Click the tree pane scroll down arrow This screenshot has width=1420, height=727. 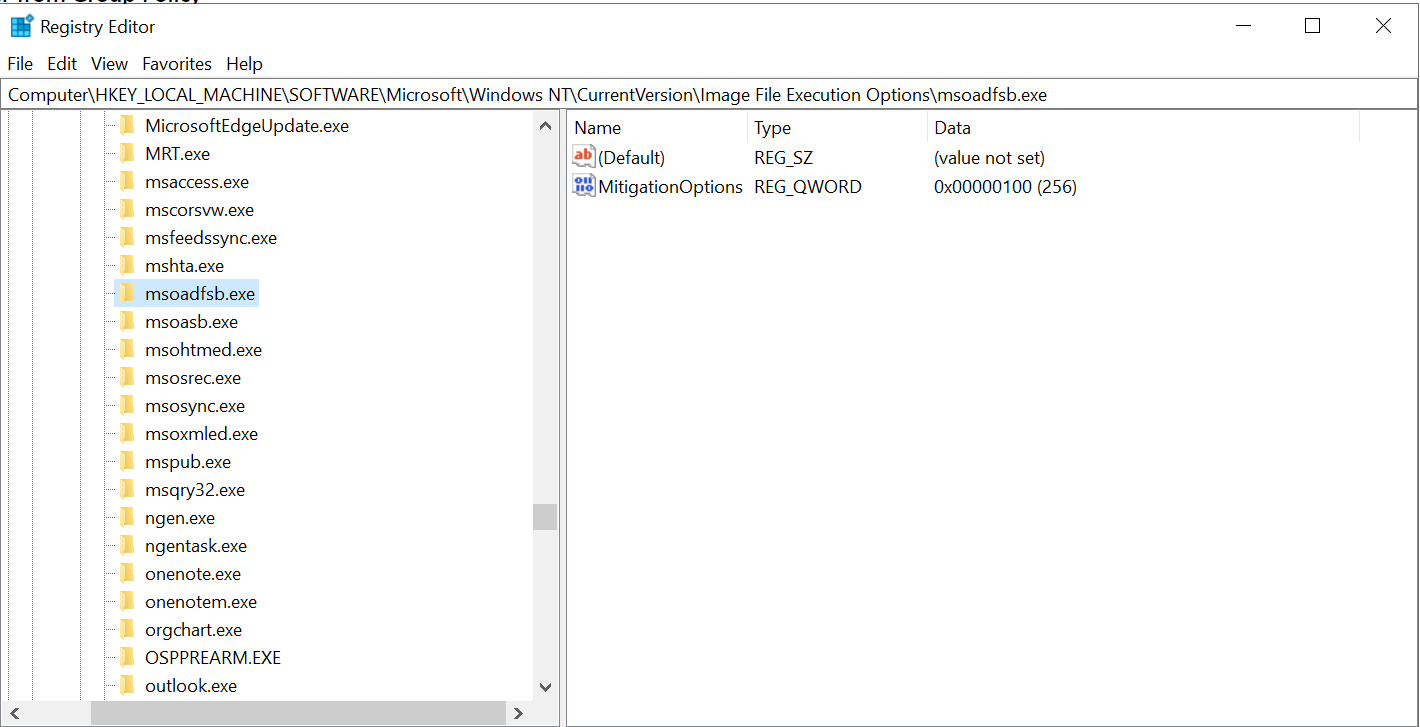tap(545, 687)
